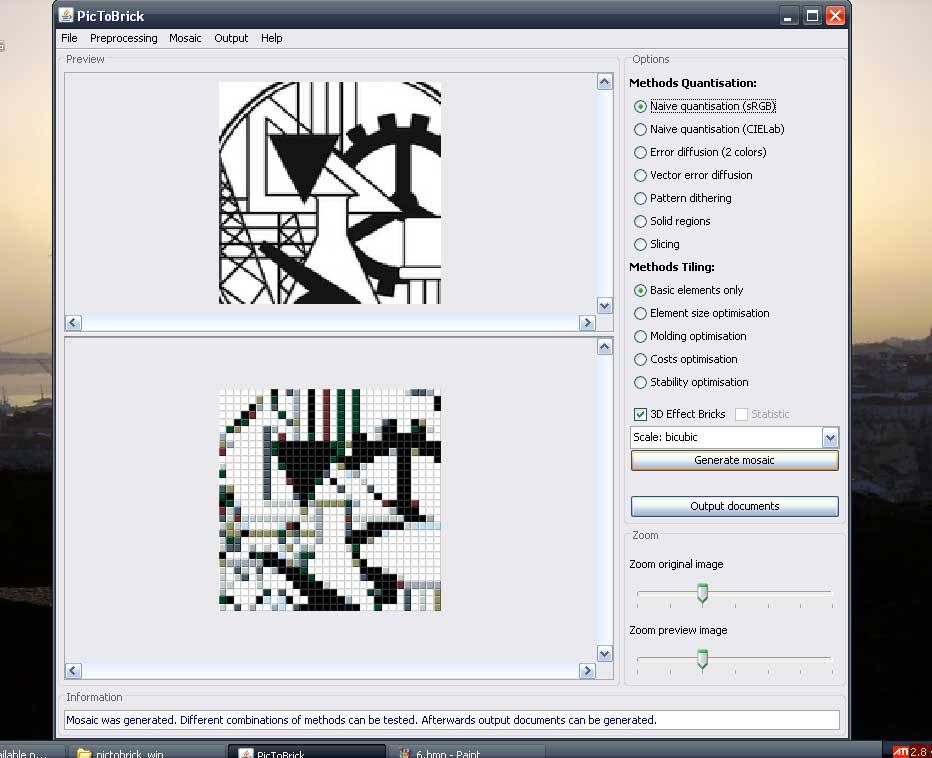The width and height of the screenshot is (932, 758).
Task: Click the PicToBrick title bar icon
Action: (x=66, y=15)
